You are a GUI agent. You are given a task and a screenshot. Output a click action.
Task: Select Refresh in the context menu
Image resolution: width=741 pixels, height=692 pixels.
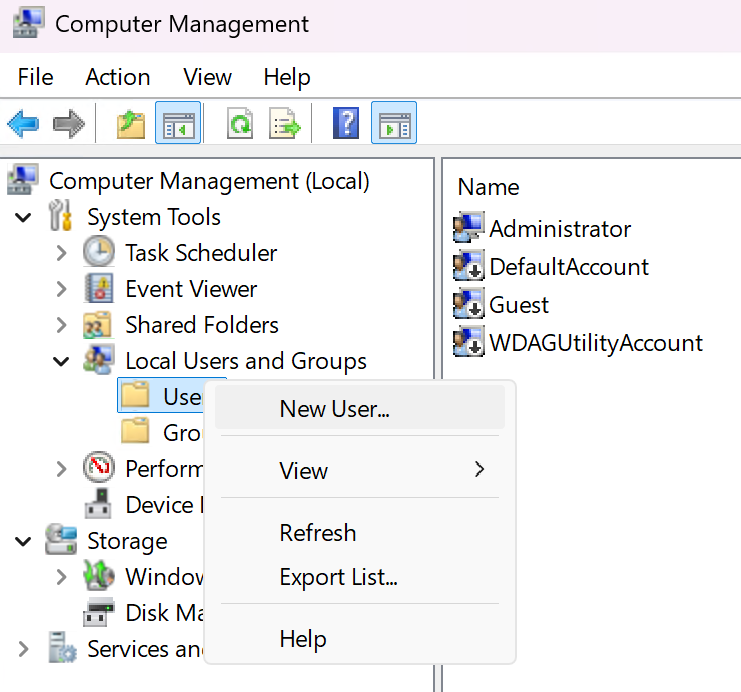tap(360, 533)
